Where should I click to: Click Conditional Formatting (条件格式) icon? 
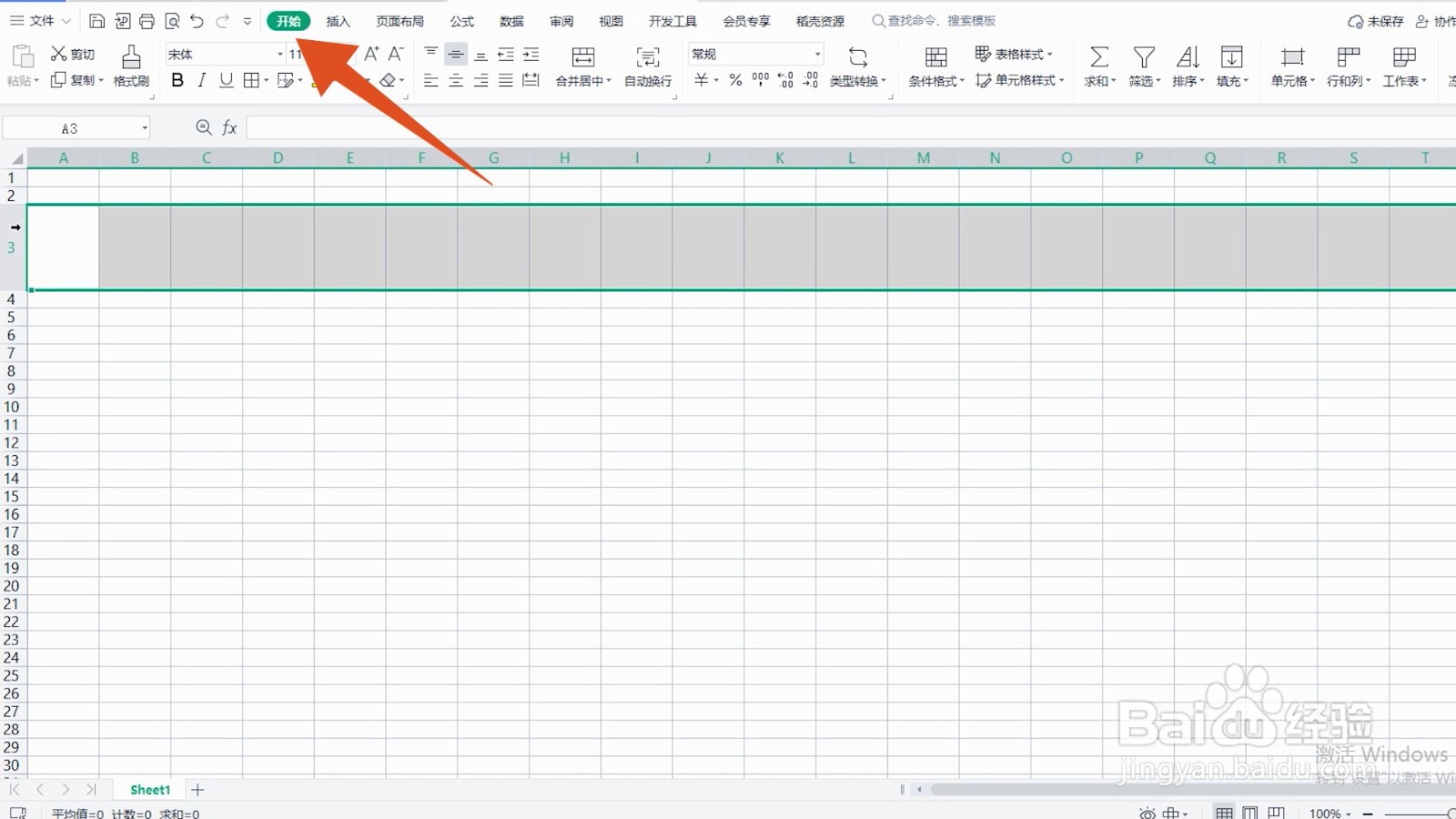935,56
